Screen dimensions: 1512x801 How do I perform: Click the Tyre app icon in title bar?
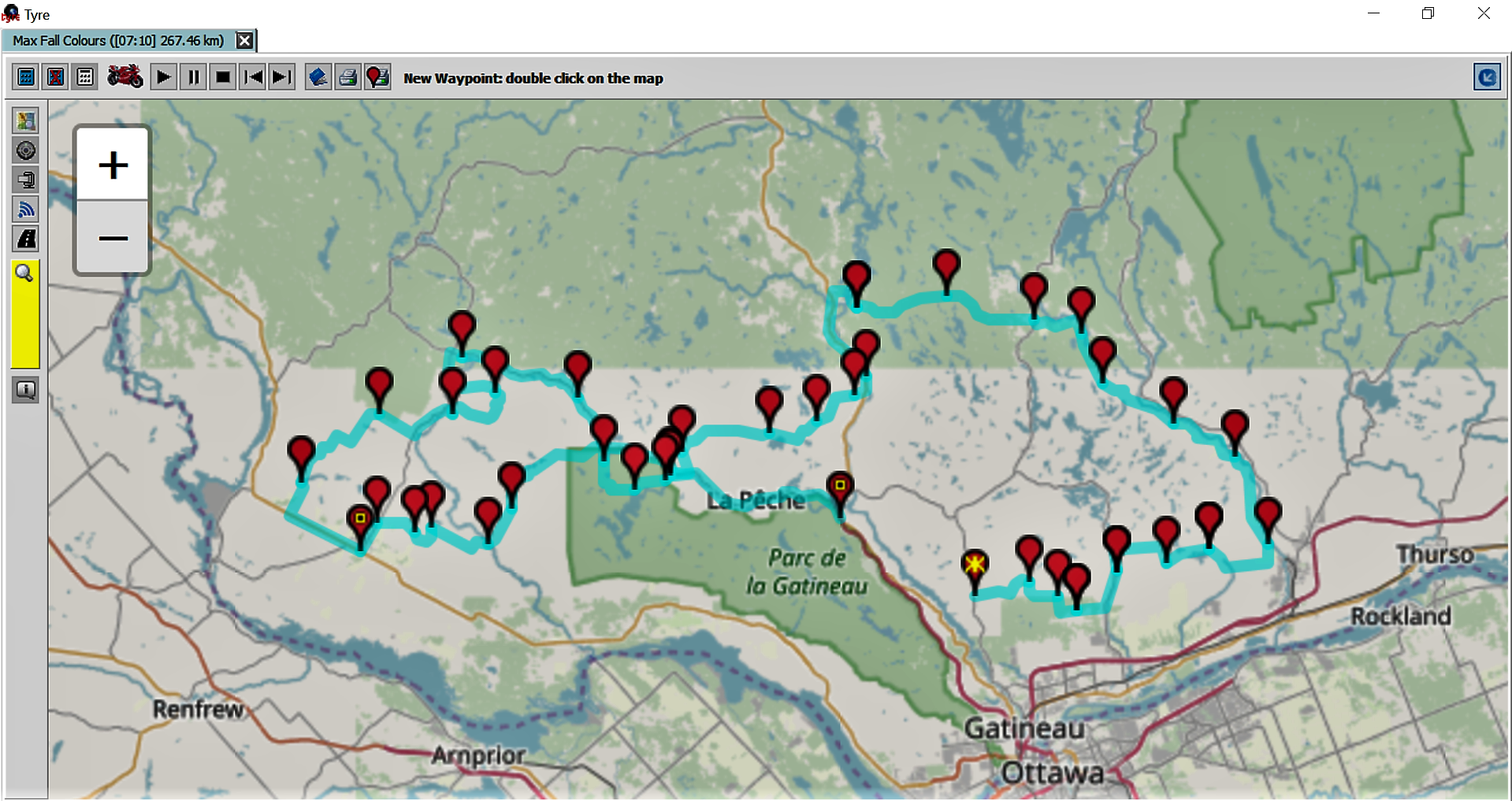(10, 13)
